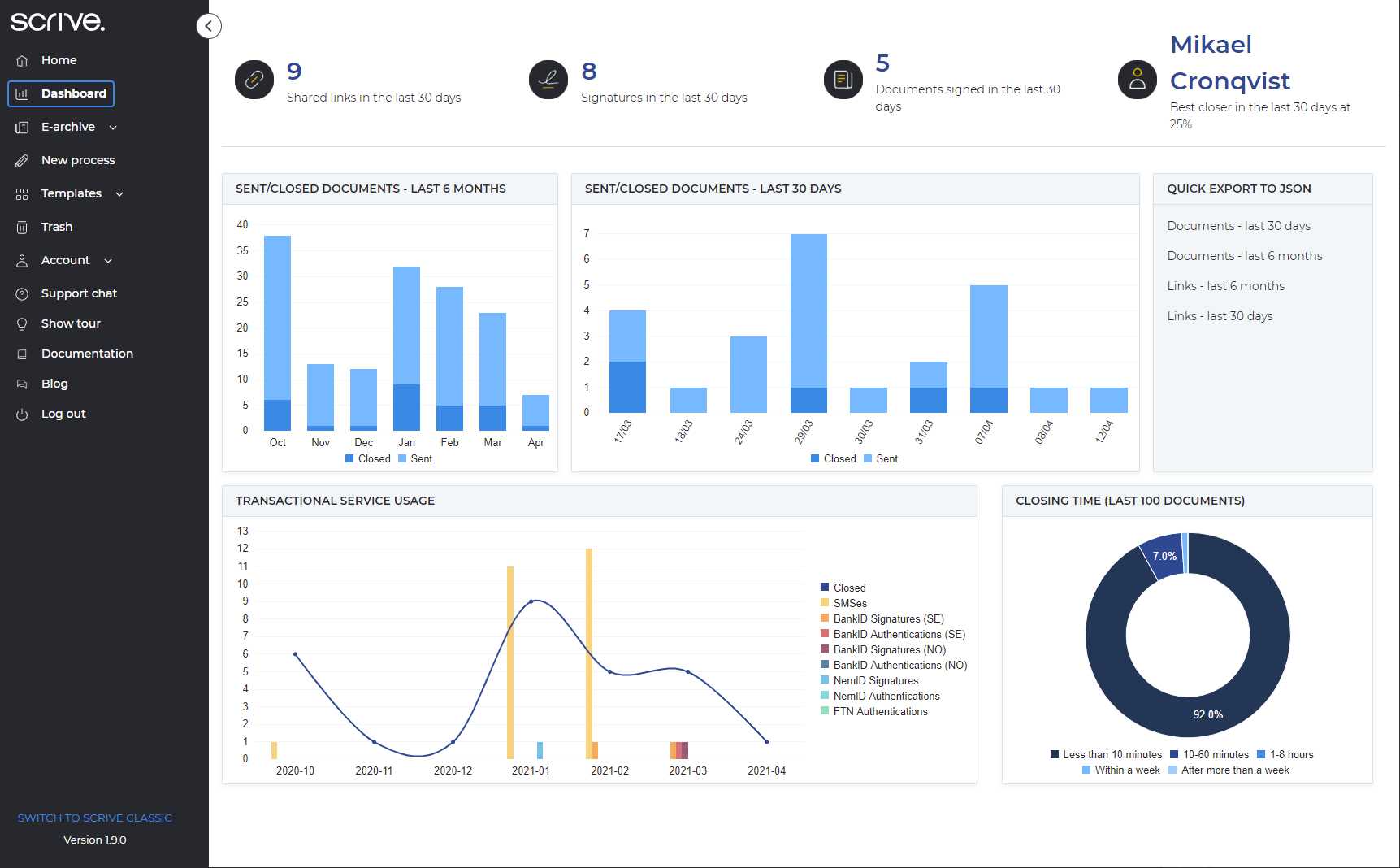The height and width of the screenshot is (868, 1400).
Task: Click the best closer user icon
Action: coord(1138,80)
